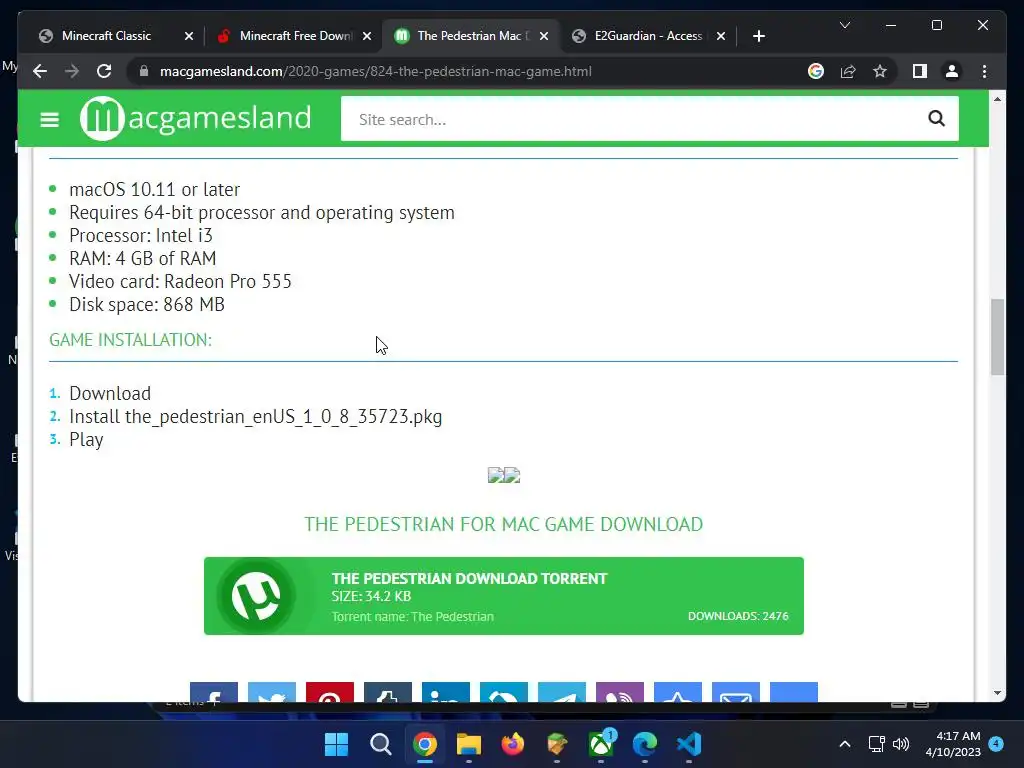Image resolution: width=1024 pixels, height=768 pixels.
Task: Open the Google icon in address bar
Action: pyautogui.click(x=816, y=71)
